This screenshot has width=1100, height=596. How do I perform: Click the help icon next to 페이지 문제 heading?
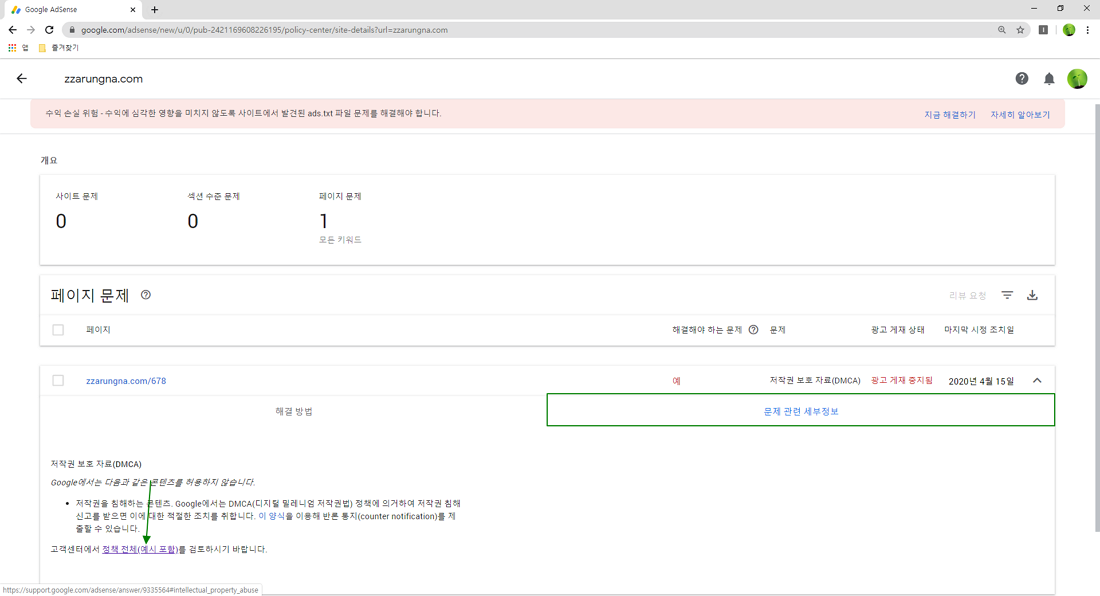click(146, 295)
